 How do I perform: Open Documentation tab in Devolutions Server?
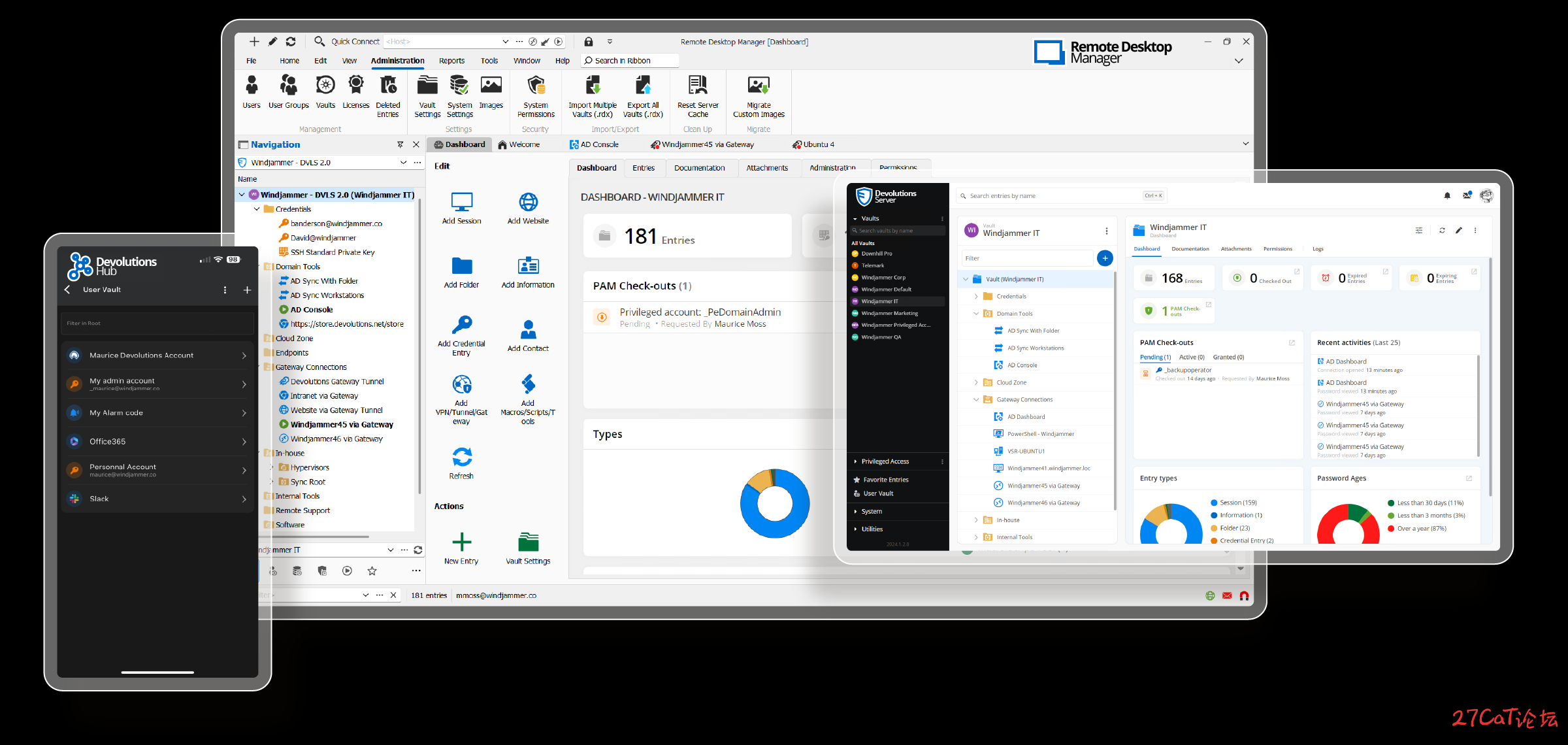(1190, 249)
